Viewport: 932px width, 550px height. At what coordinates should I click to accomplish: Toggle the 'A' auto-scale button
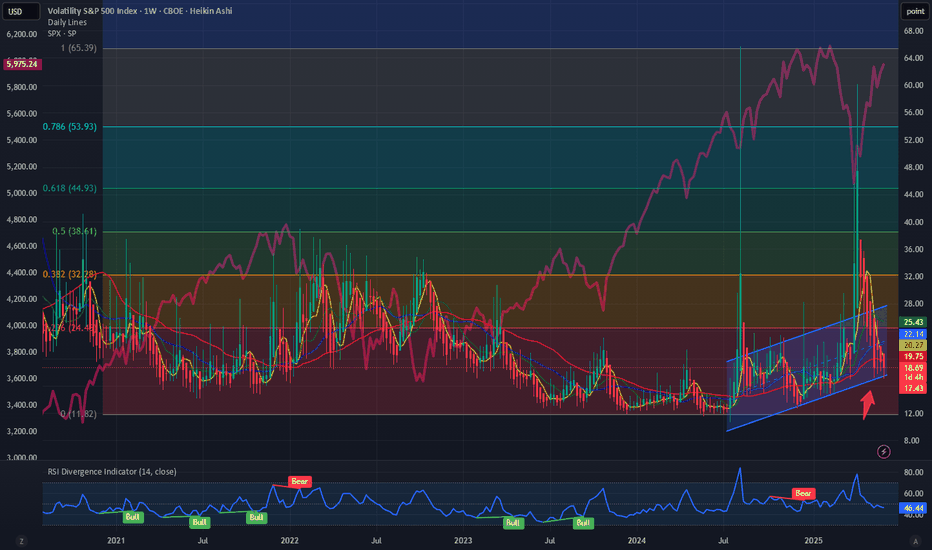tap(915, 540)
